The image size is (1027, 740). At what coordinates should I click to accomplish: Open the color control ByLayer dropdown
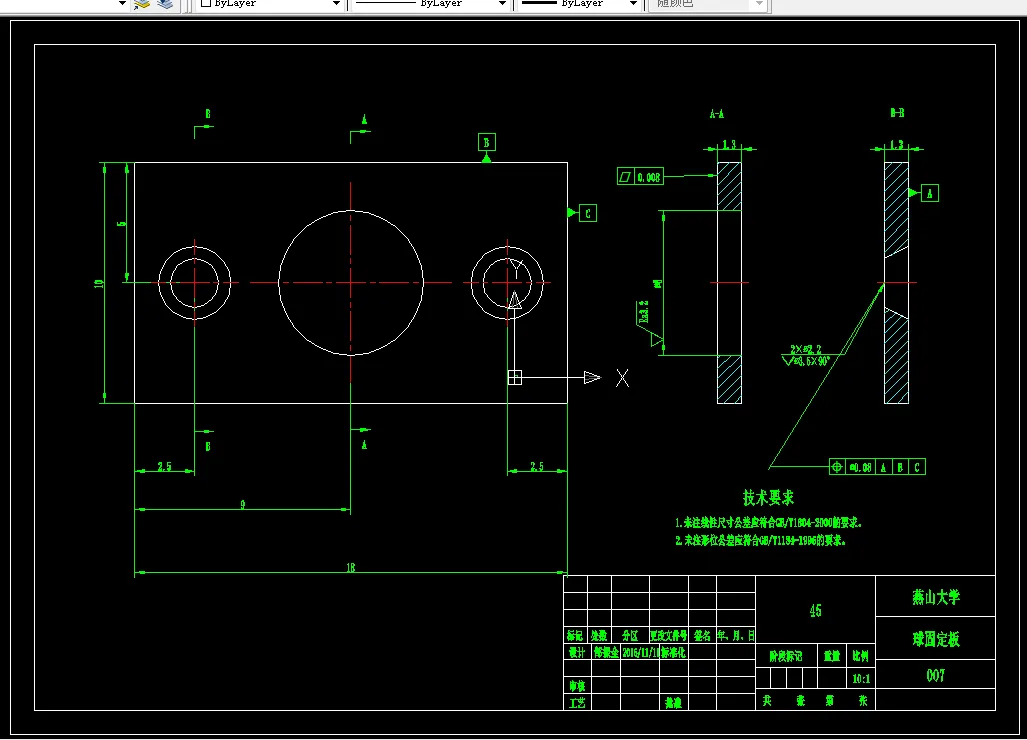270,3
